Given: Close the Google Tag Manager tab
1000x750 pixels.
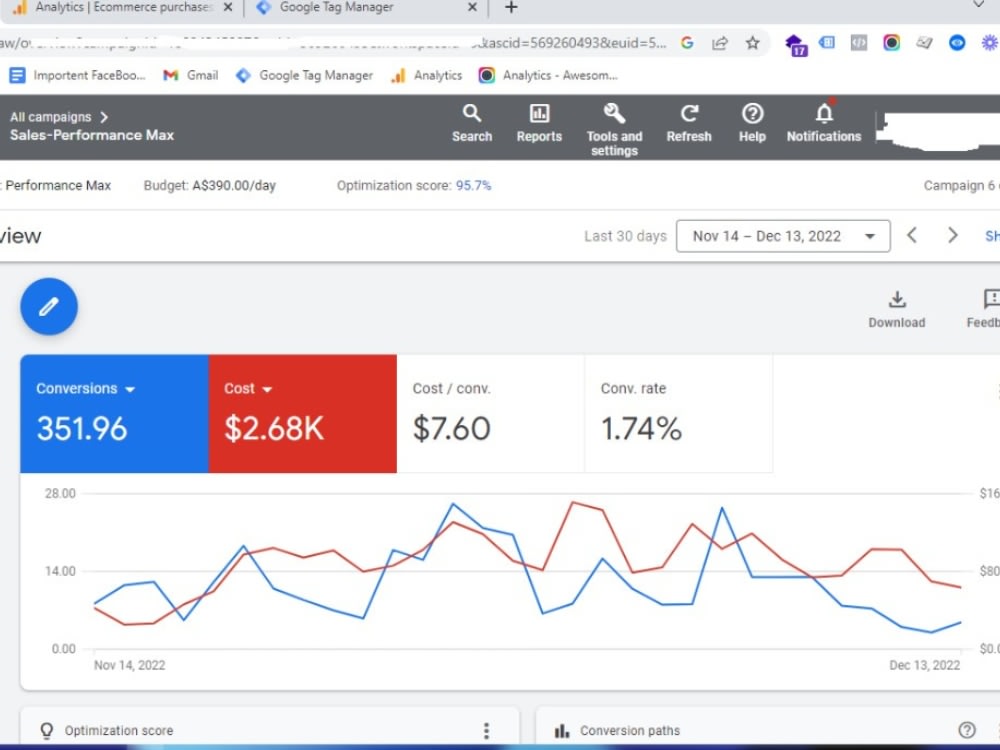Looking at the screenshot, I should tap(472, 8).
